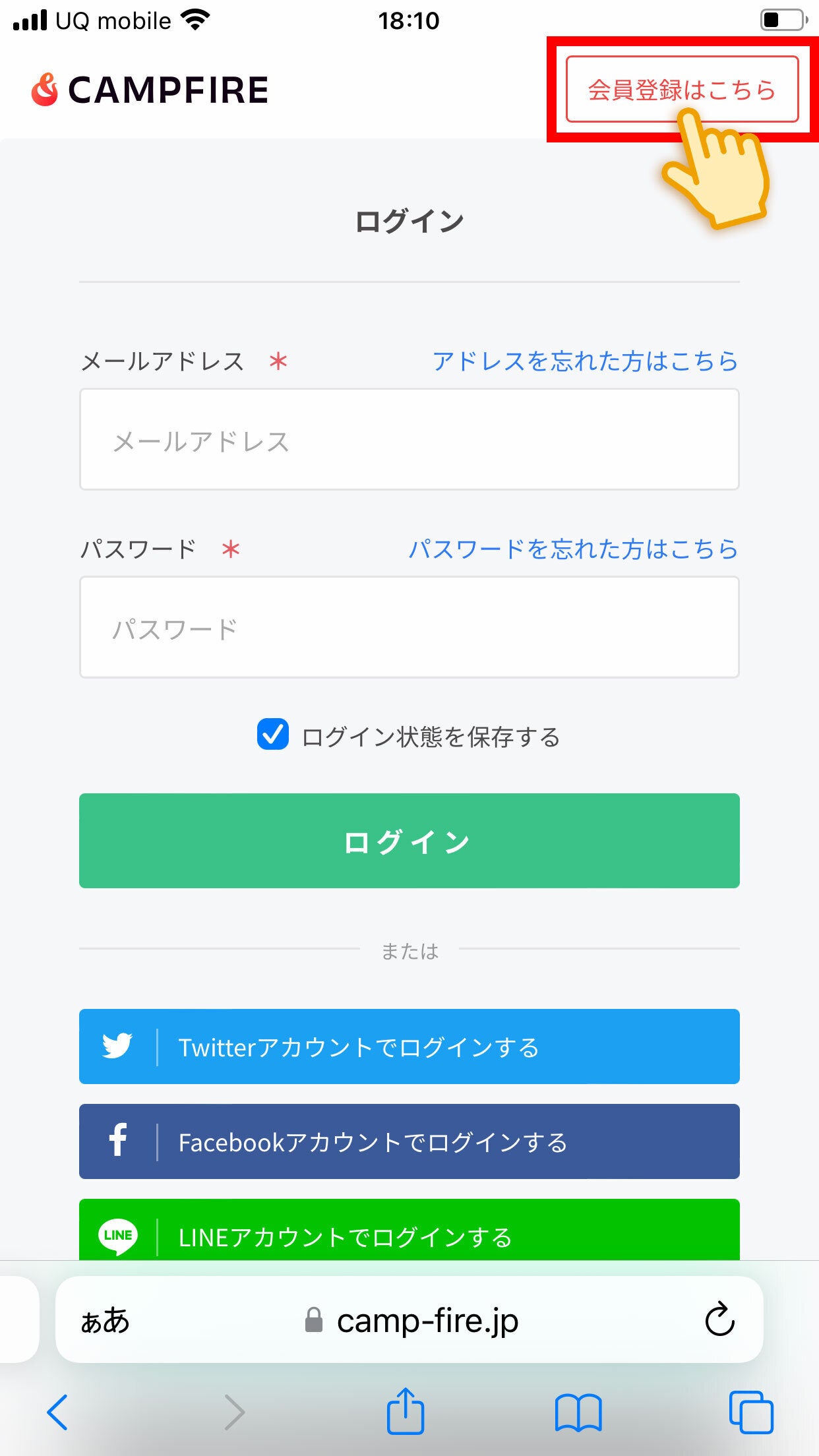
Task: Open the Safari share sheet
Action: pyautogui.click(x=405, y=1412)
